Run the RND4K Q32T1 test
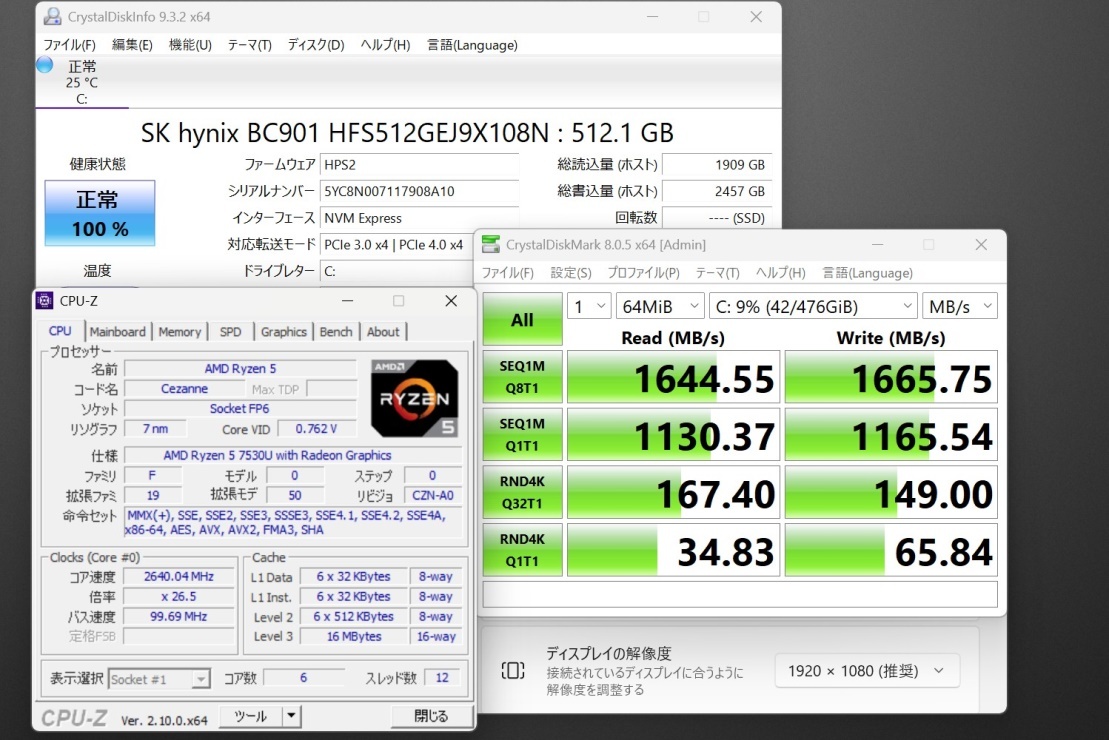 point(522,492)
